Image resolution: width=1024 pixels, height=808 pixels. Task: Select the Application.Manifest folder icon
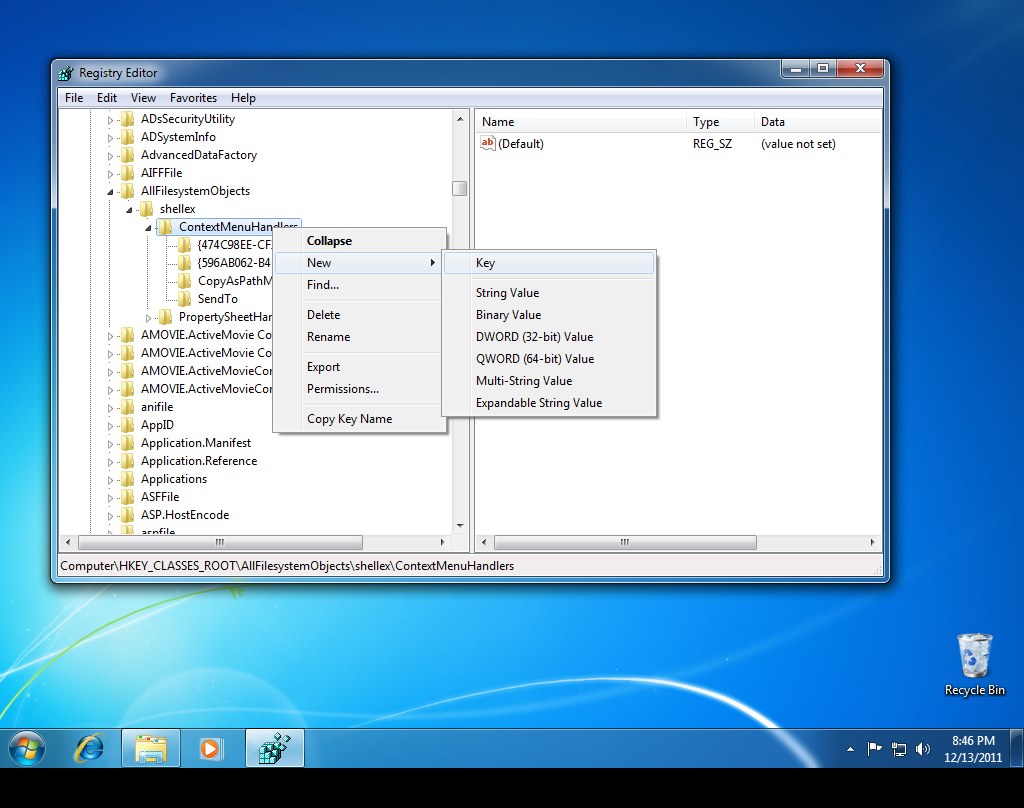(128, 443)
